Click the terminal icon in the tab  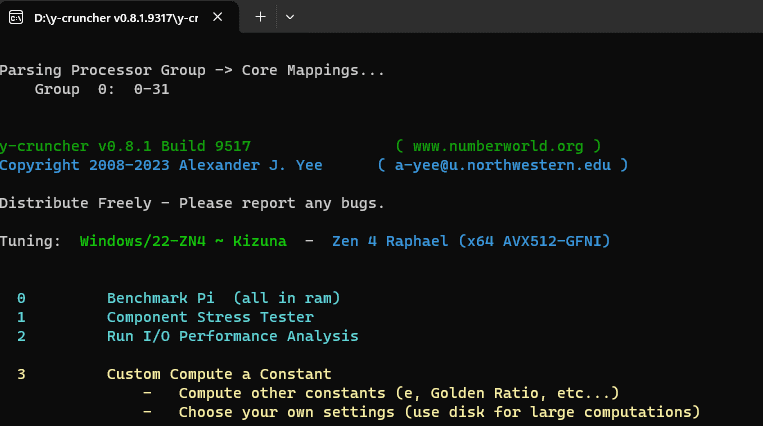pyautogui.click(x=16, y=18)
